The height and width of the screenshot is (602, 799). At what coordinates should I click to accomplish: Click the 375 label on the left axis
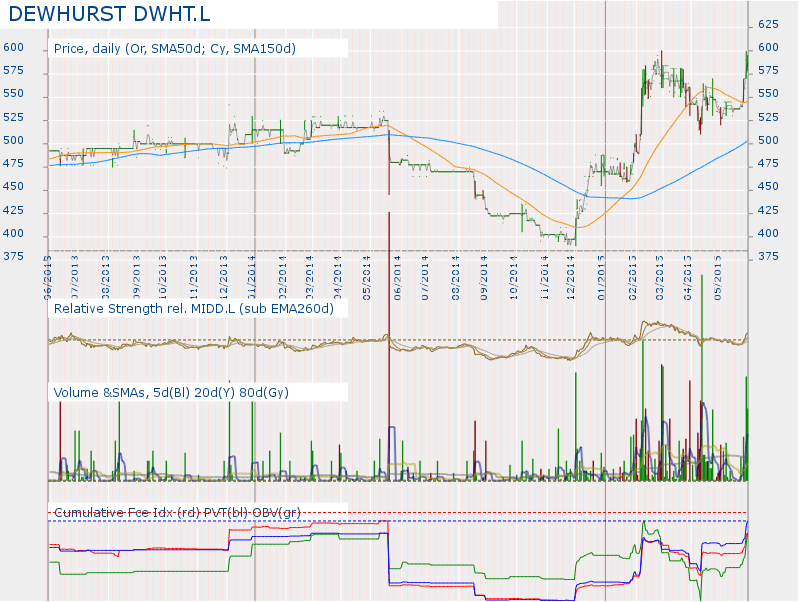point(14,257)
